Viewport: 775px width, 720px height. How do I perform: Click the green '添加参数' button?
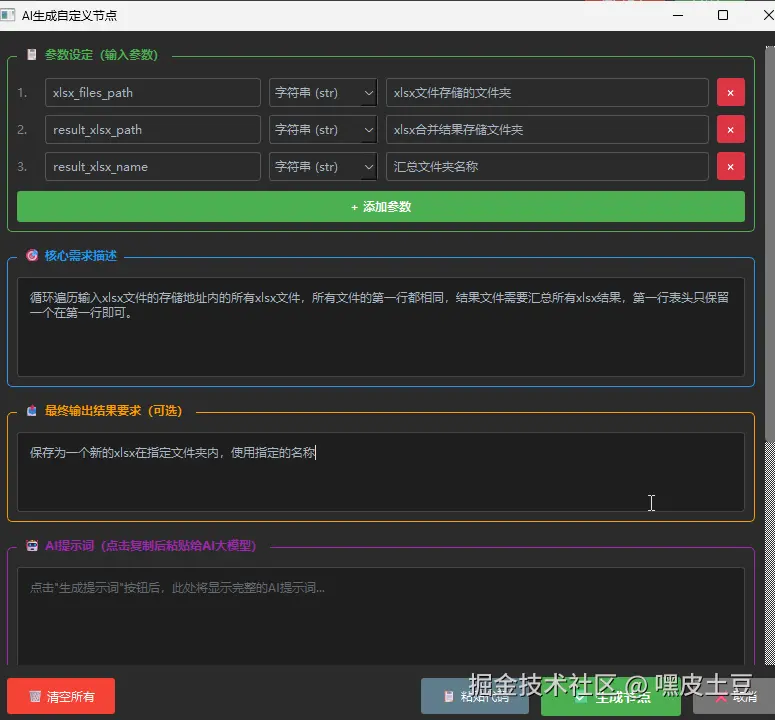coord(381,207)
